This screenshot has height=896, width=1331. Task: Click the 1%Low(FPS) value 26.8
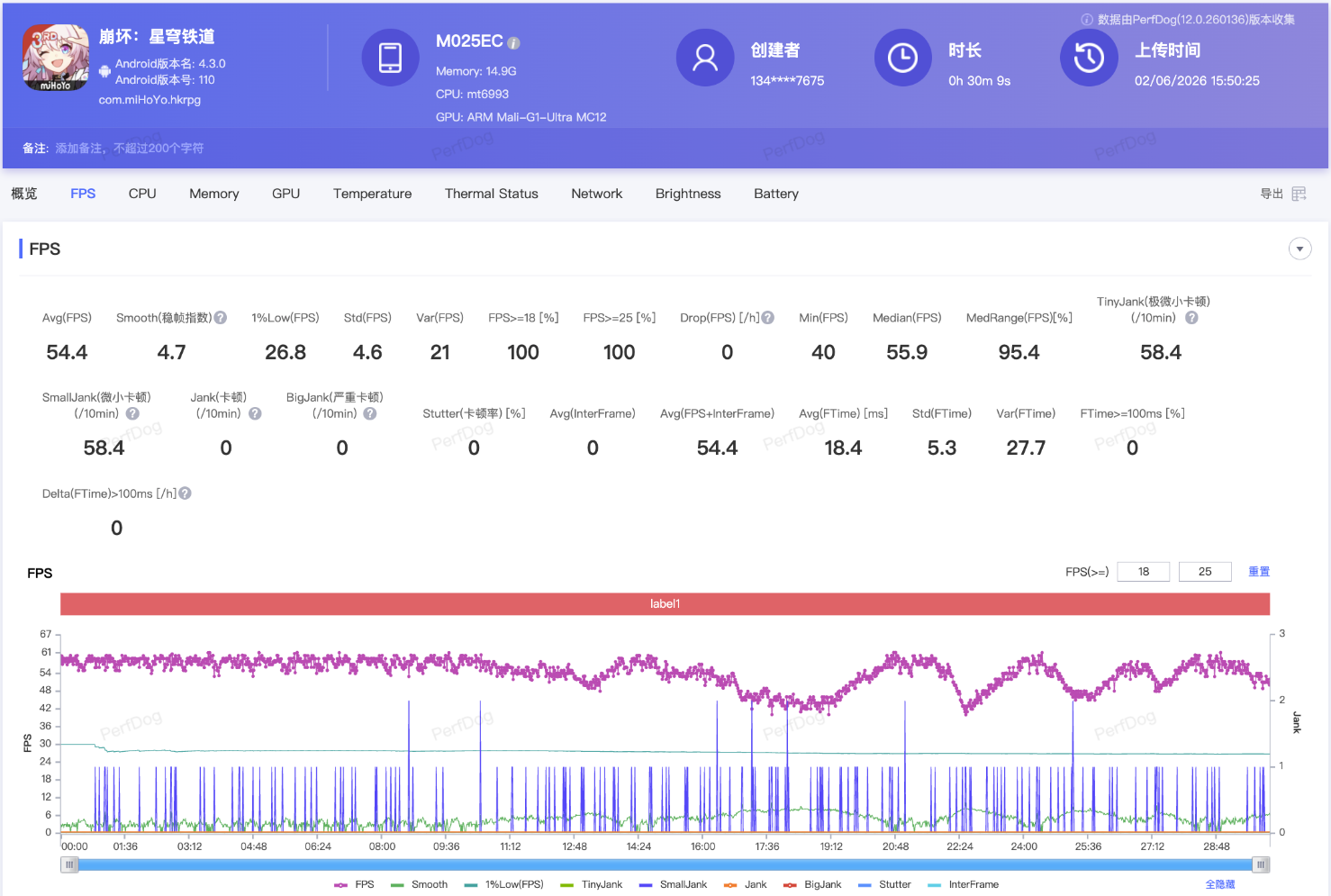[285, 353]
